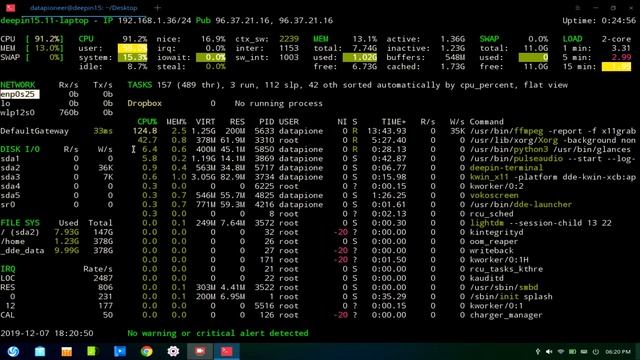The image size is (640, 360).
Task: Click the FILE SYS section heading
Action: coord(20,223)
